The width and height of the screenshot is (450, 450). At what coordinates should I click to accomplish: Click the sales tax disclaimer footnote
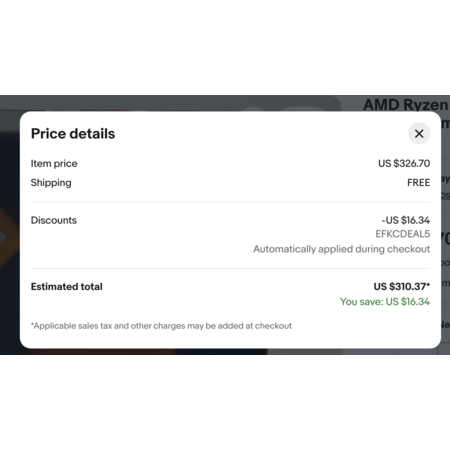161,326
